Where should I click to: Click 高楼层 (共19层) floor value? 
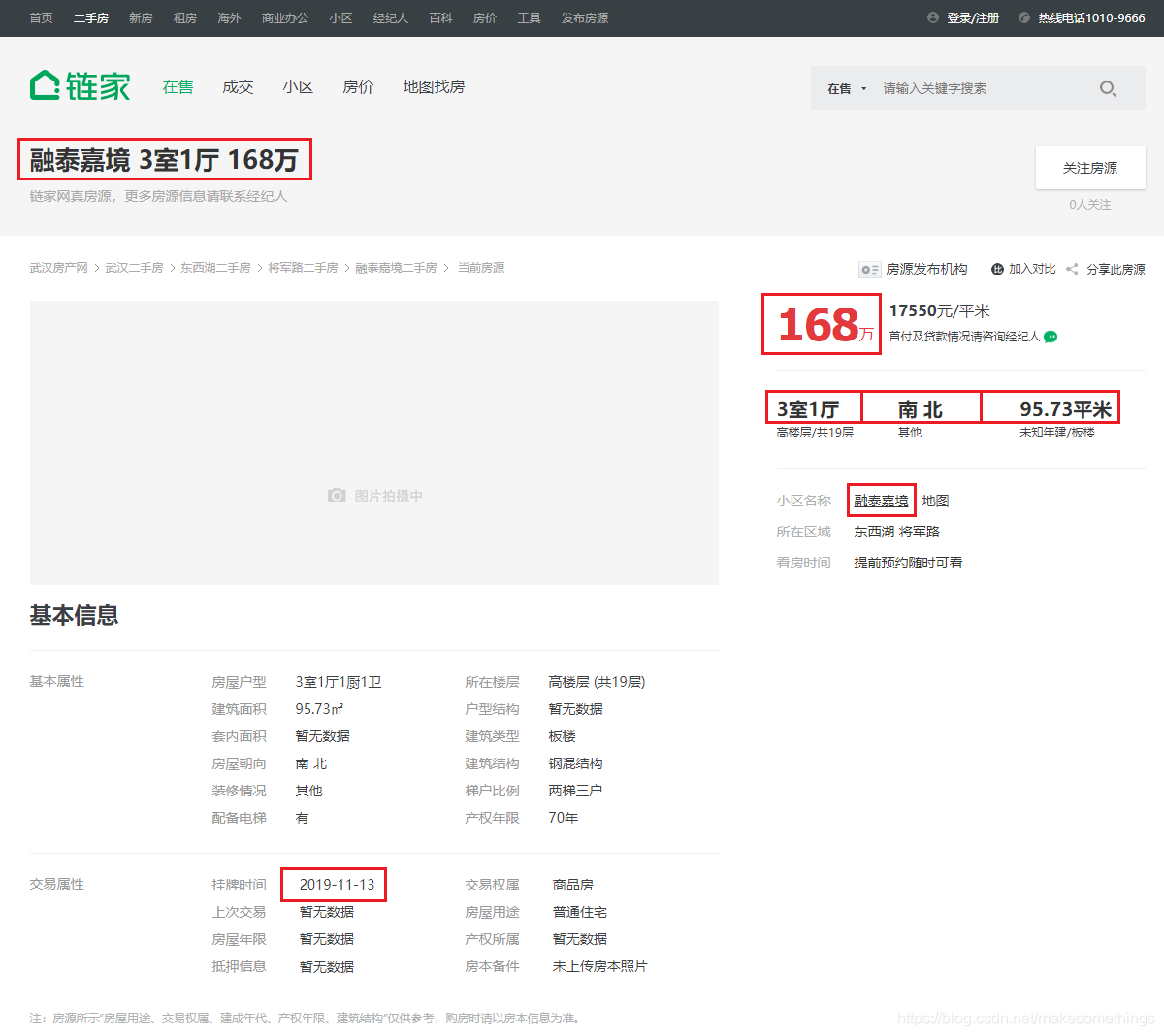[597, 682]
